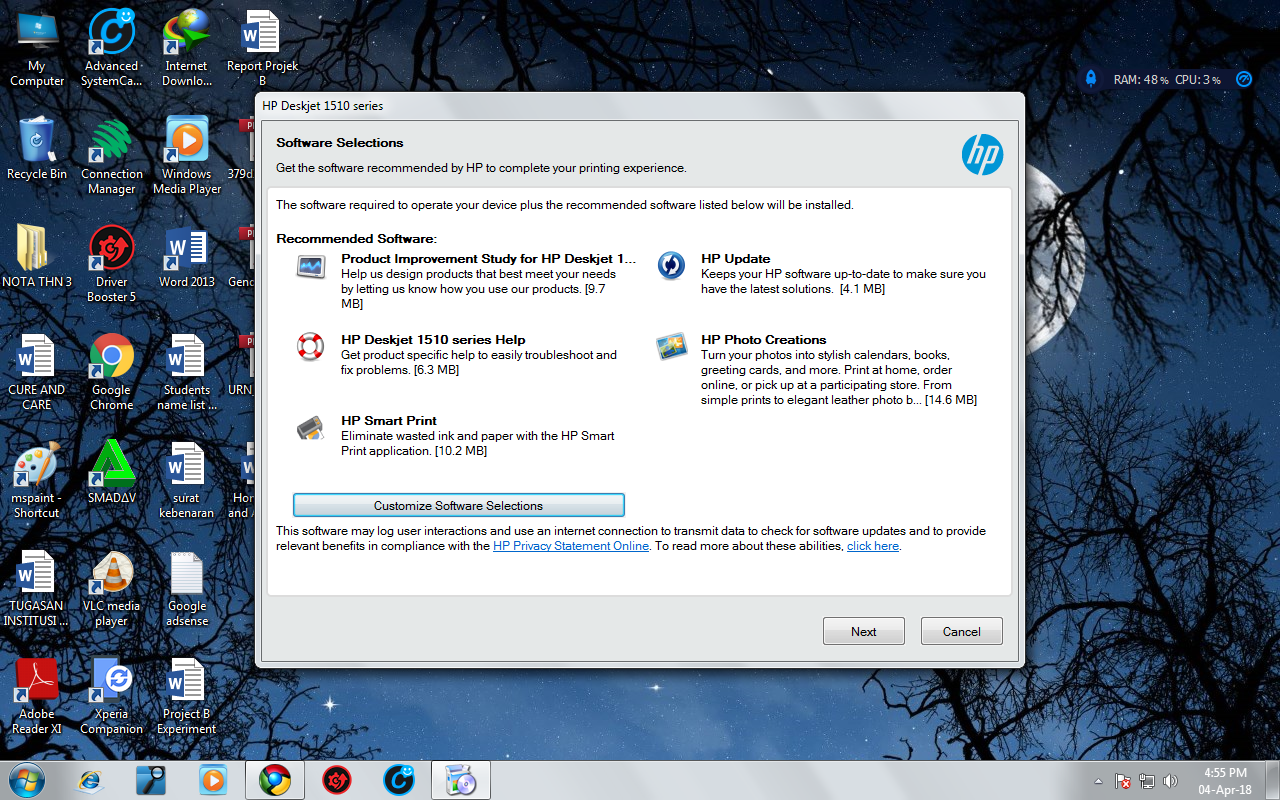Screen dimensions: 1280x800
Task: Select the surat kebenaran document
Action: pyautogui.click(x=187, y=480)
